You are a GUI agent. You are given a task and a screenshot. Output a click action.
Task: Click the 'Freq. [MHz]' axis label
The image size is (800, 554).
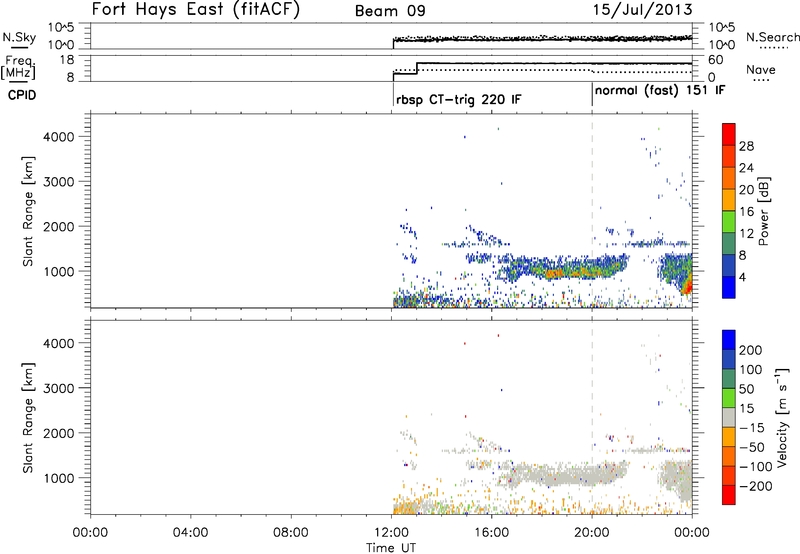(x=19, y=68)
